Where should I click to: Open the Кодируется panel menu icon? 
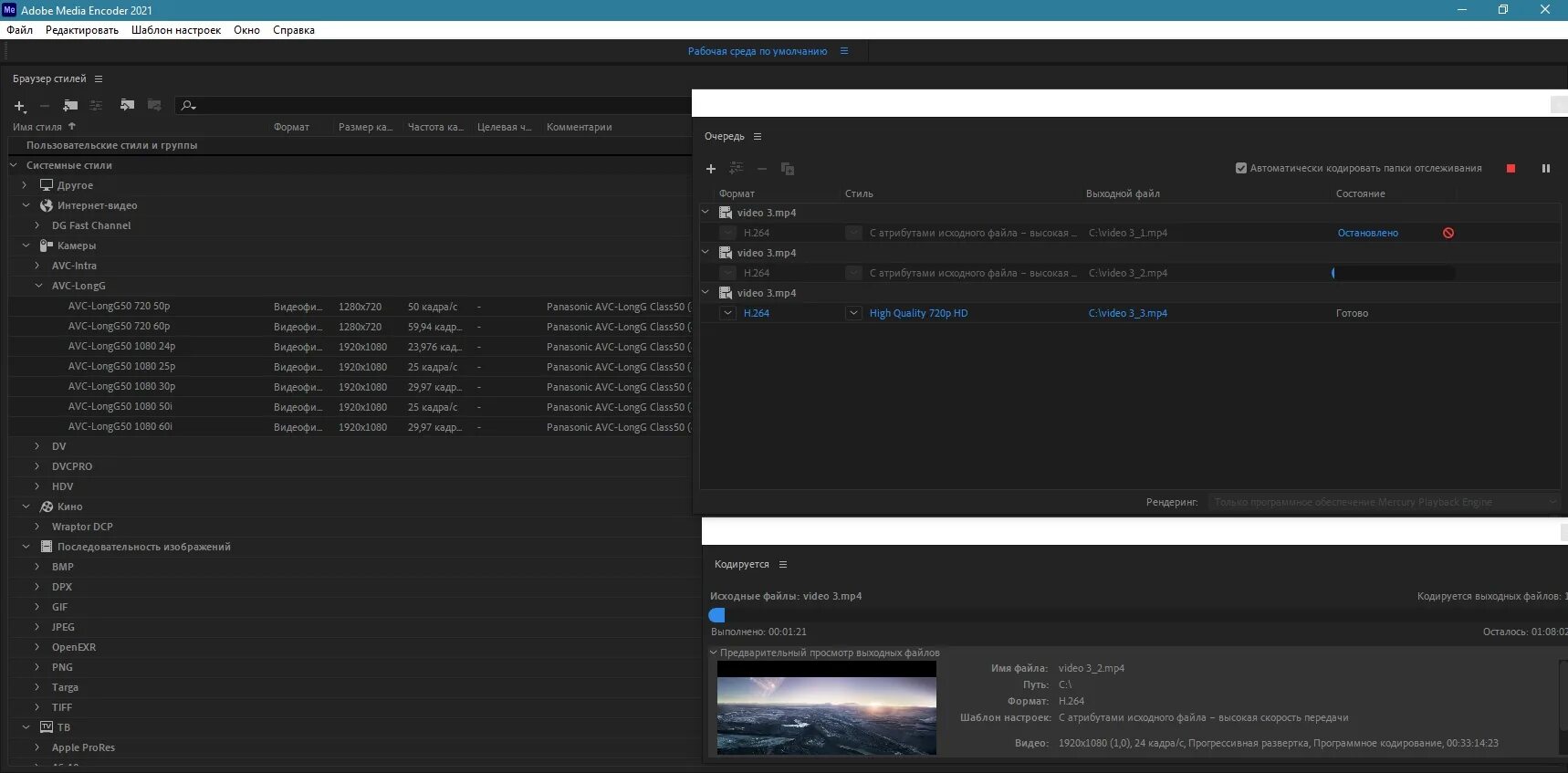click(783, 565)
